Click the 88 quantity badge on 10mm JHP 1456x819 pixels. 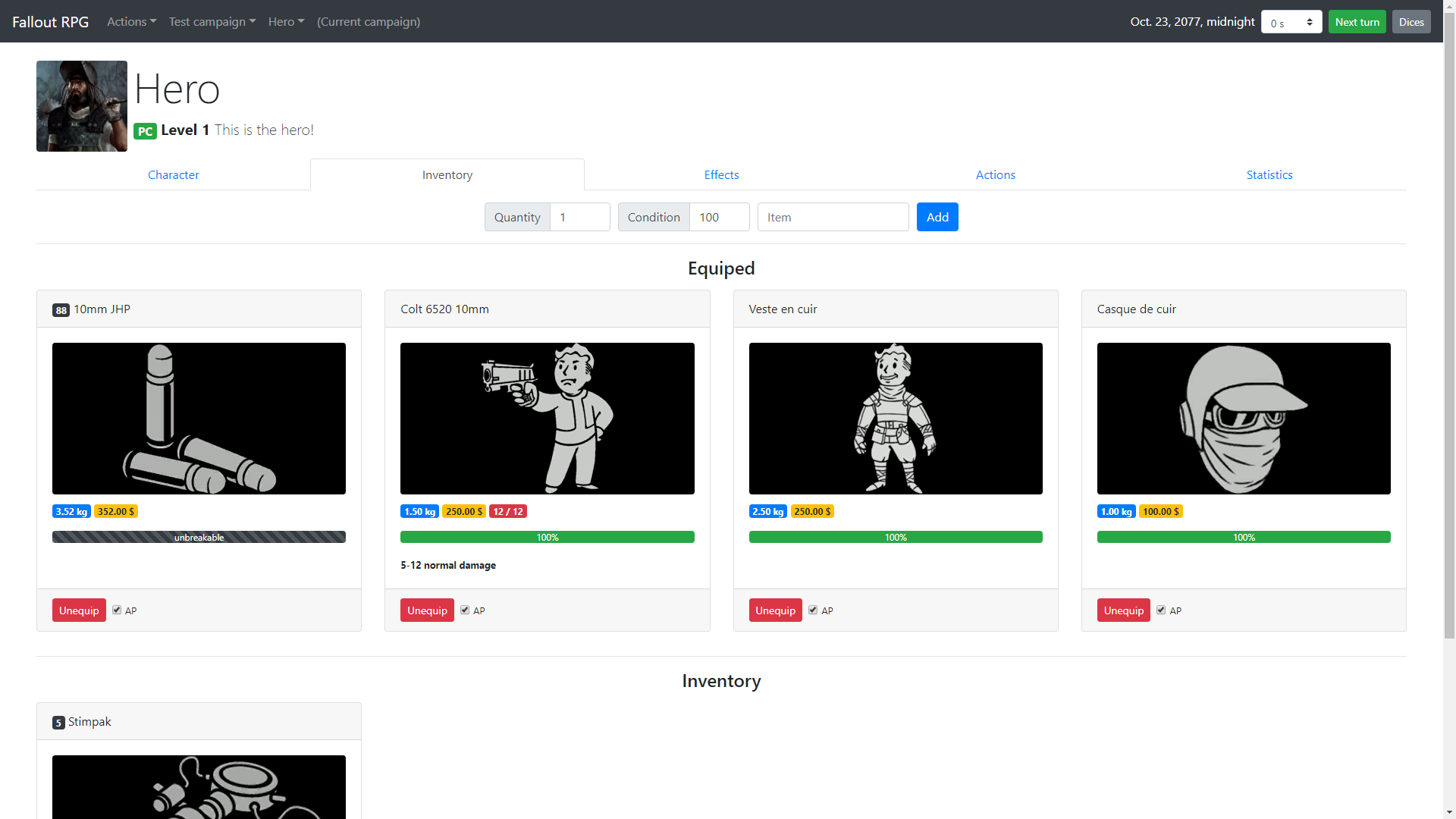coord(61,310)
